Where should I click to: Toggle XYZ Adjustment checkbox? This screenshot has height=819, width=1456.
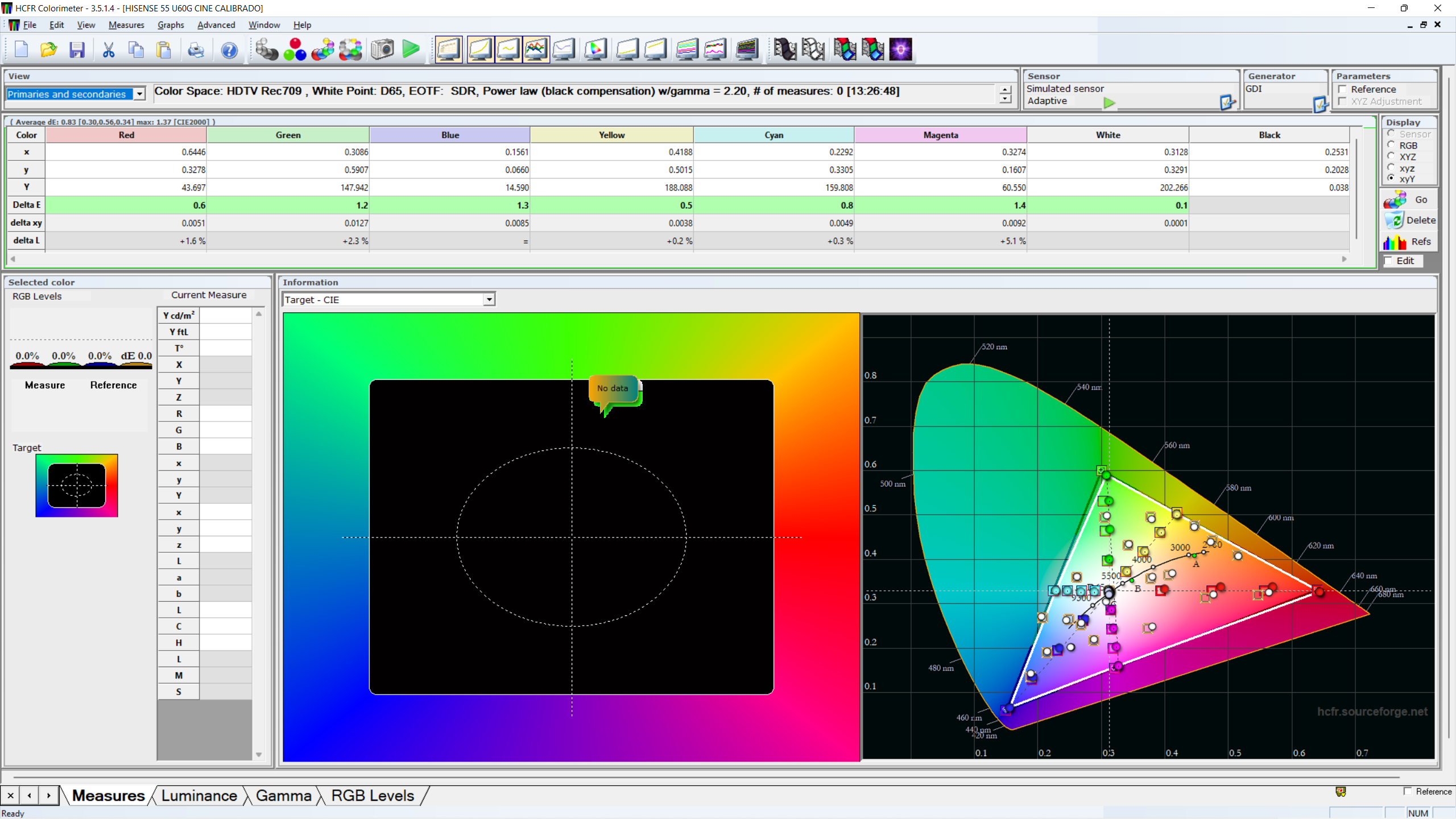click(1342, 101)
